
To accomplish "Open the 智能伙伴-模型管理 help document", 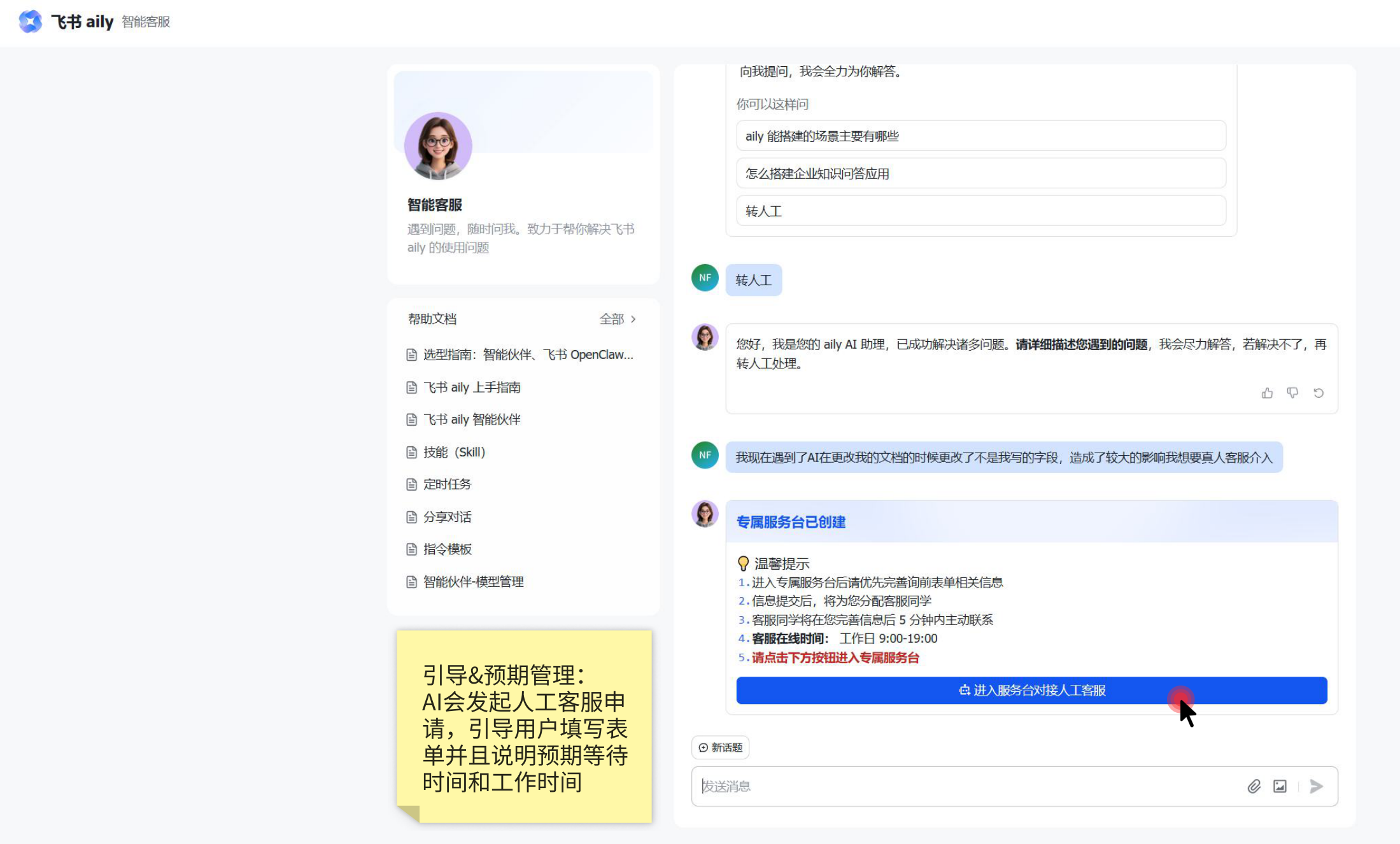I will tap(473, 582).
